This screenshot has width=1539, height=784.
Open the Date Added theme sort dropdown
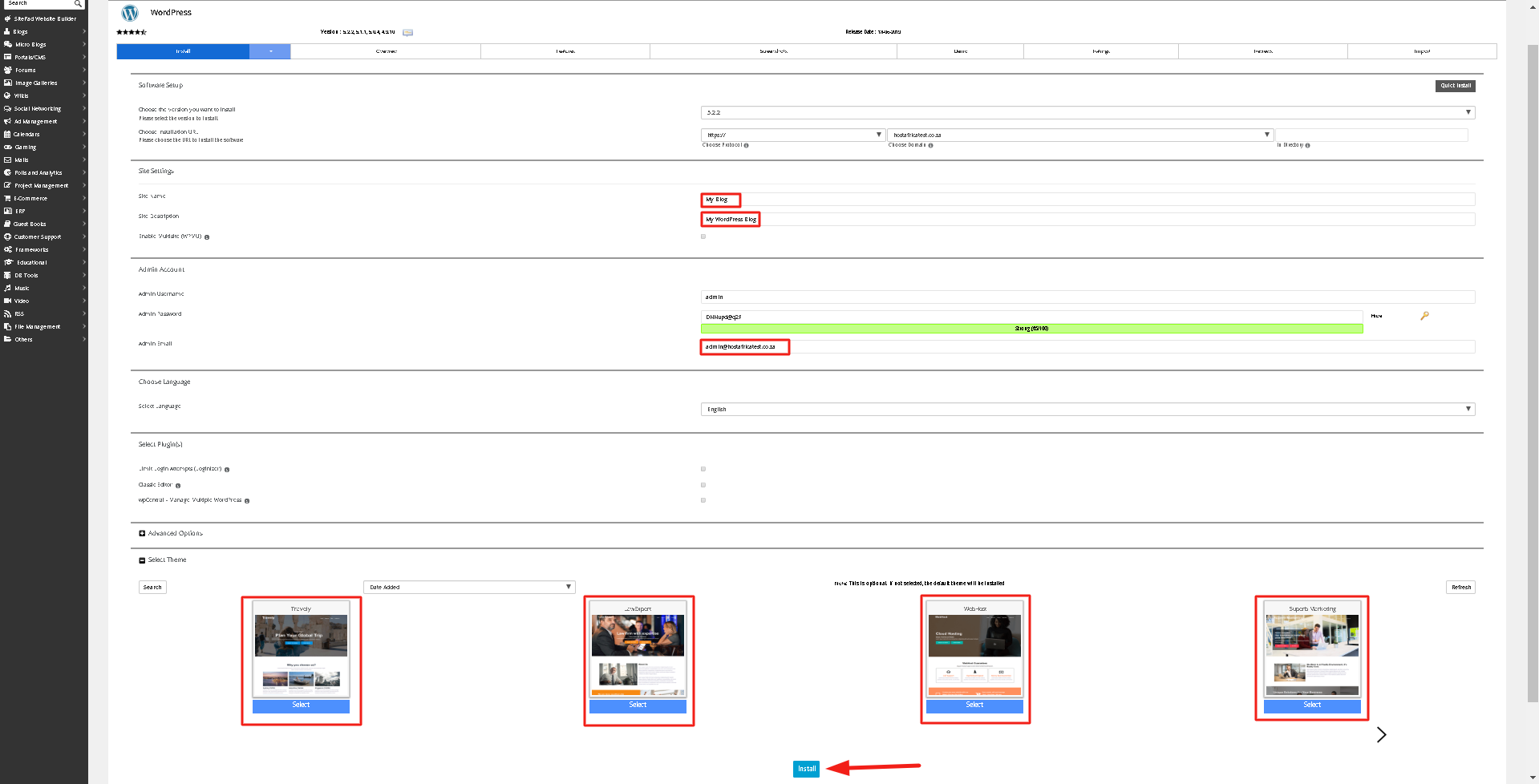(469, 587)
